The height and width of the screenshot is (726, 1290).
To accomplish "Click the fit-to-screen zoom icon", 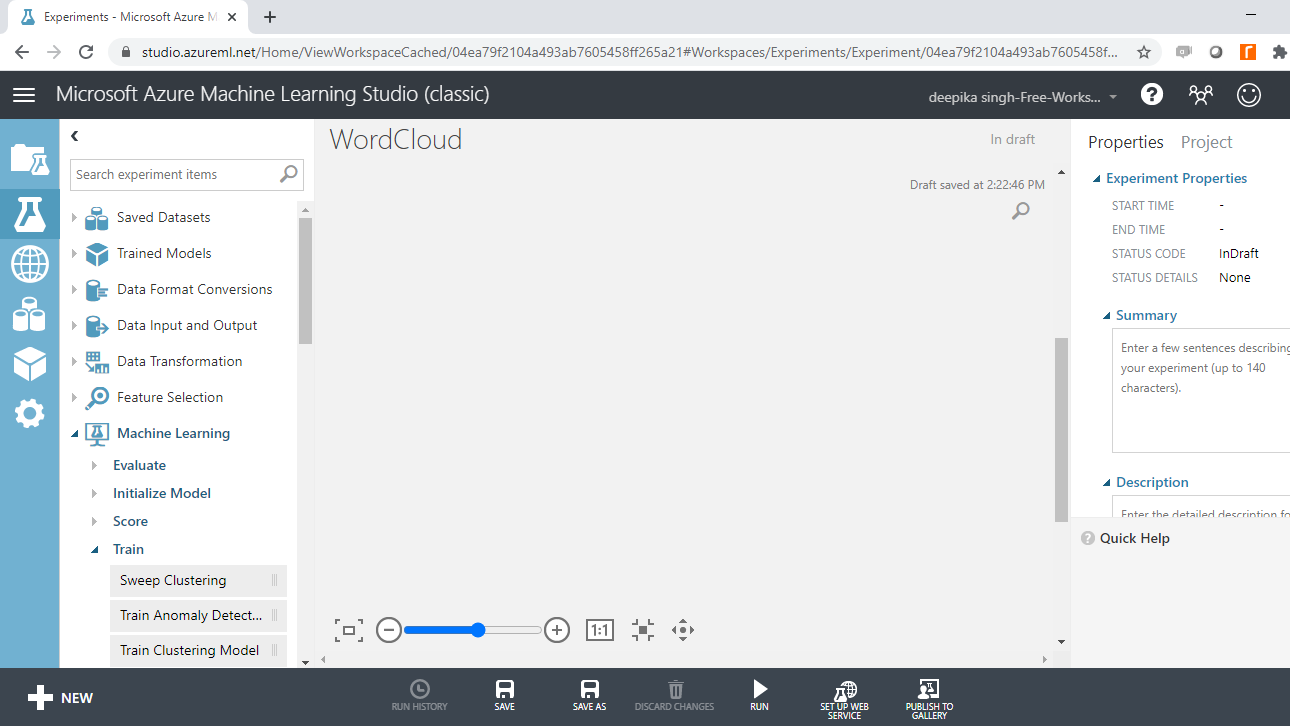I will pyautogui.click(x=349, y=630).
